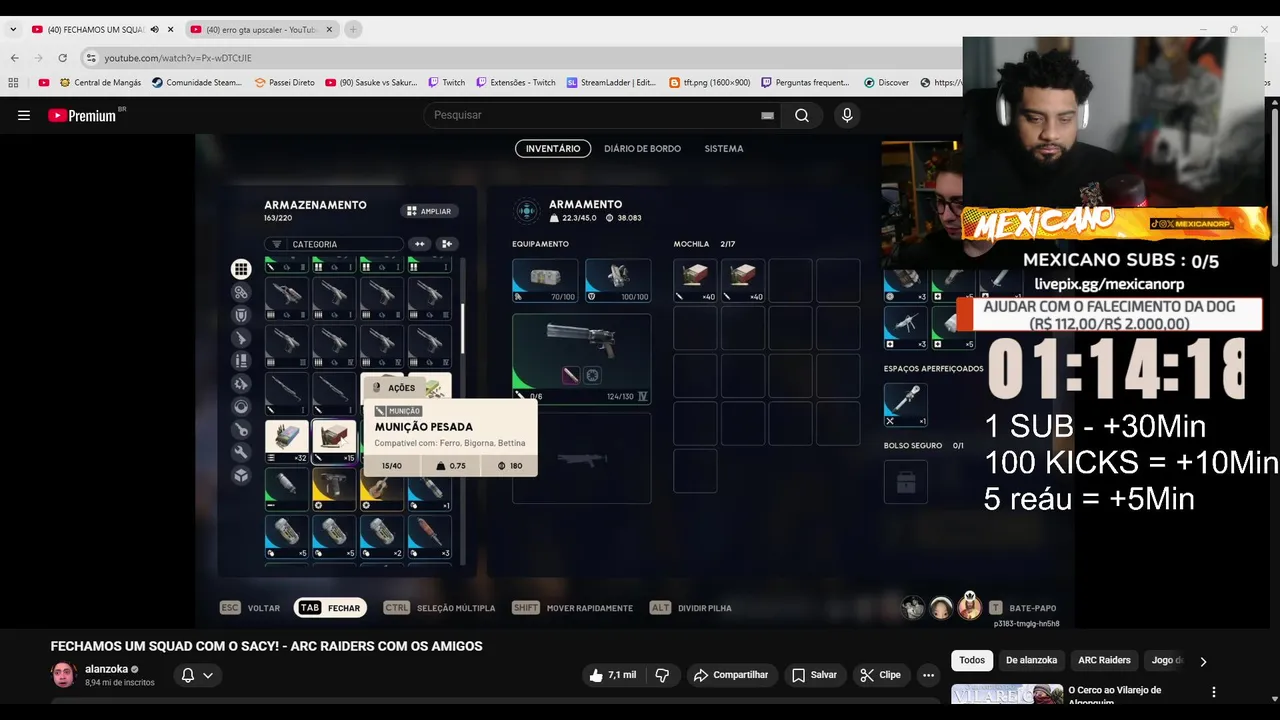Screen dimensions: 1280x720
Task: Click the auto-sort arrows button beside CATEGORIA
Action: [420, 244]
